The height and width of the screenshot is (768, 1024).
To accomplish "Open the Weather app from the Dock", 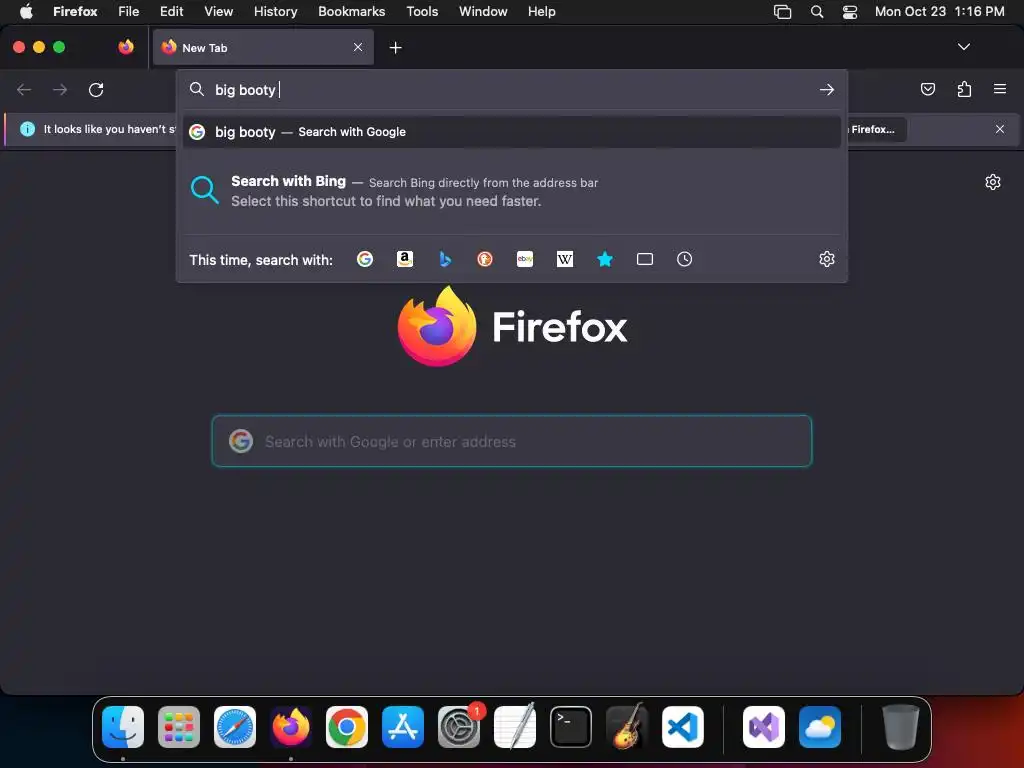I will (820, 727).
